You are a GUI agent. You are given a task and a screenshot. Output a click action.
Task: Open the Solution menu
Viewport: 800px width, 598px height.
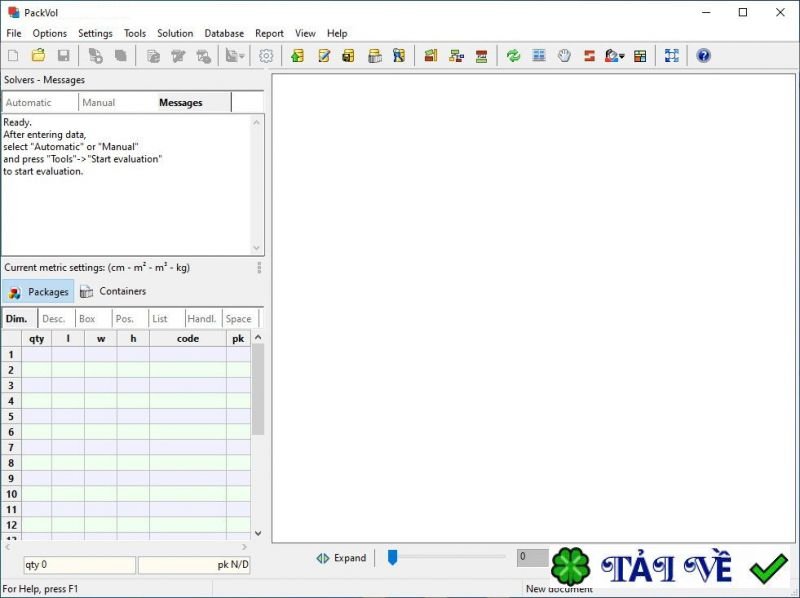point(174,33)
